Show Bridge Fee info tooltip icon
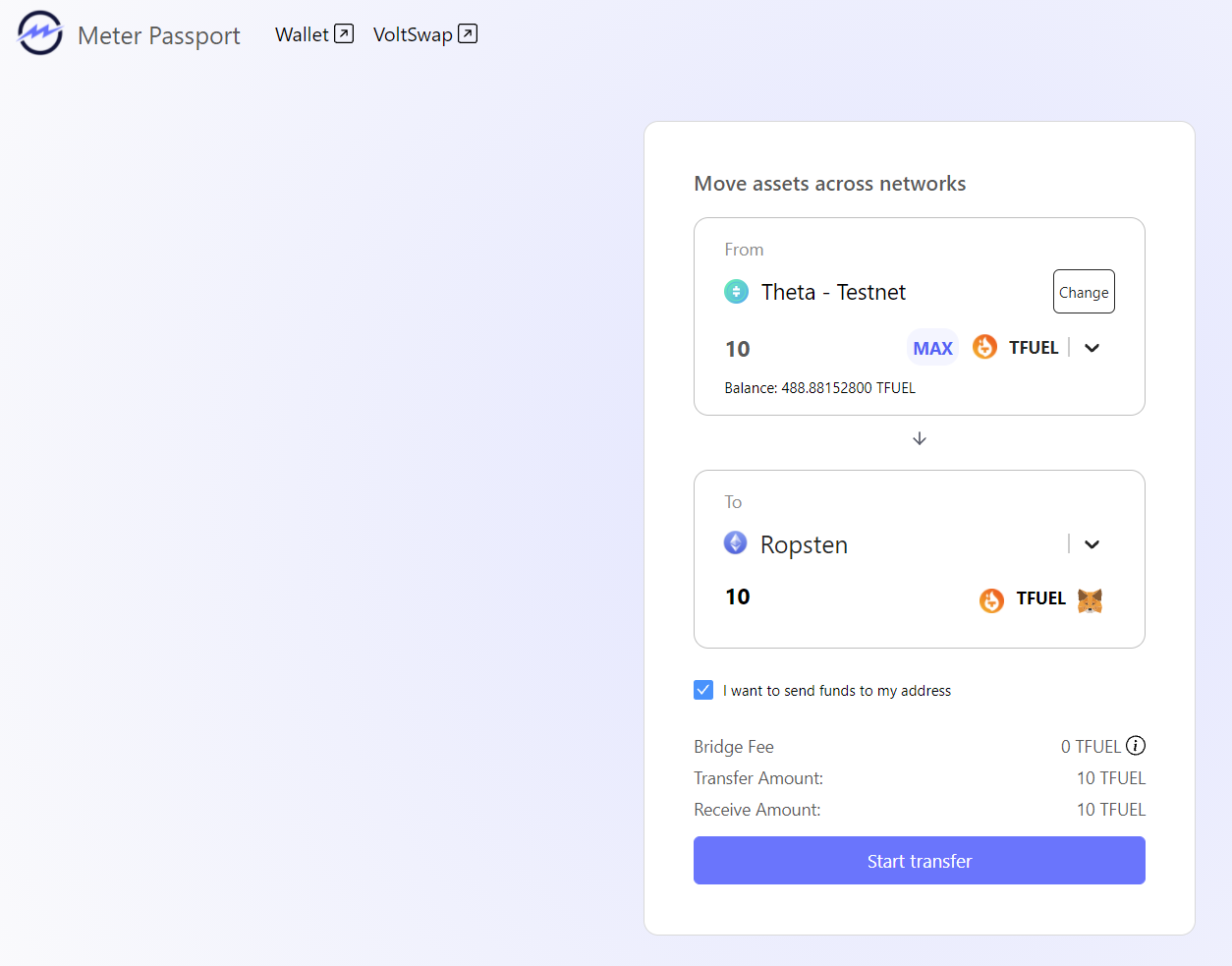 [x=1136, y=746]
